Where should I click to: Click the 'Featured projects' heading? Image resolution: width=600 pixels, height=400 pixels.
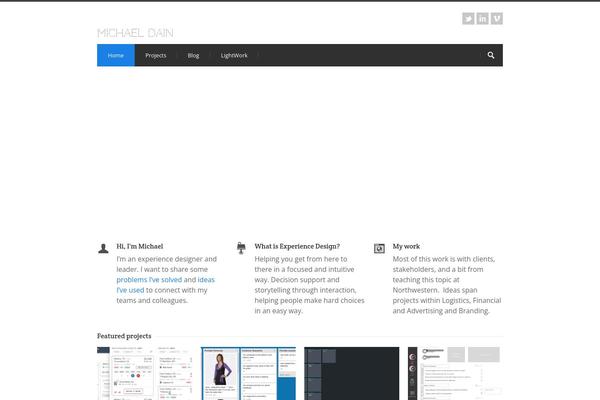coord(124,336)
